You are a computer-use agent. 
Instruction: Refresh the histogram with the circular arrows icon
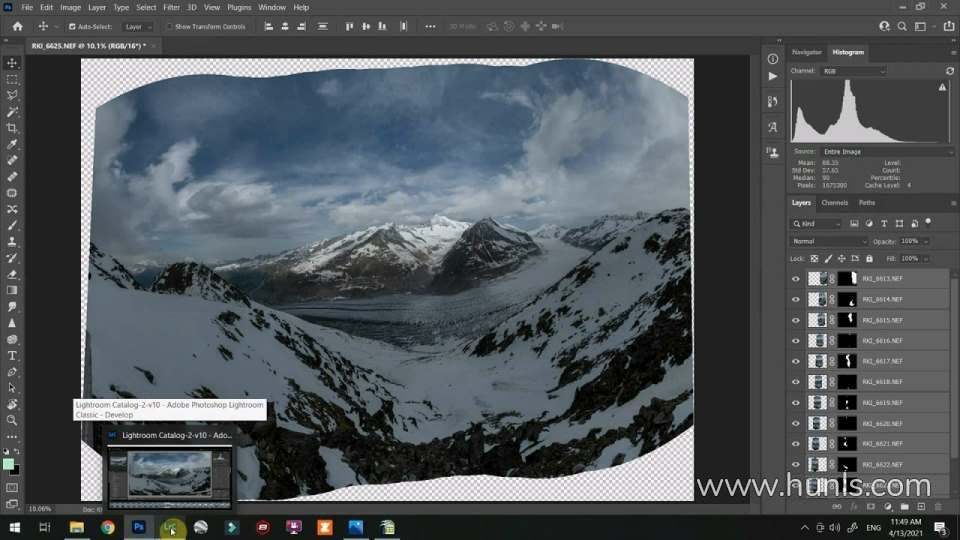point(949,71)
